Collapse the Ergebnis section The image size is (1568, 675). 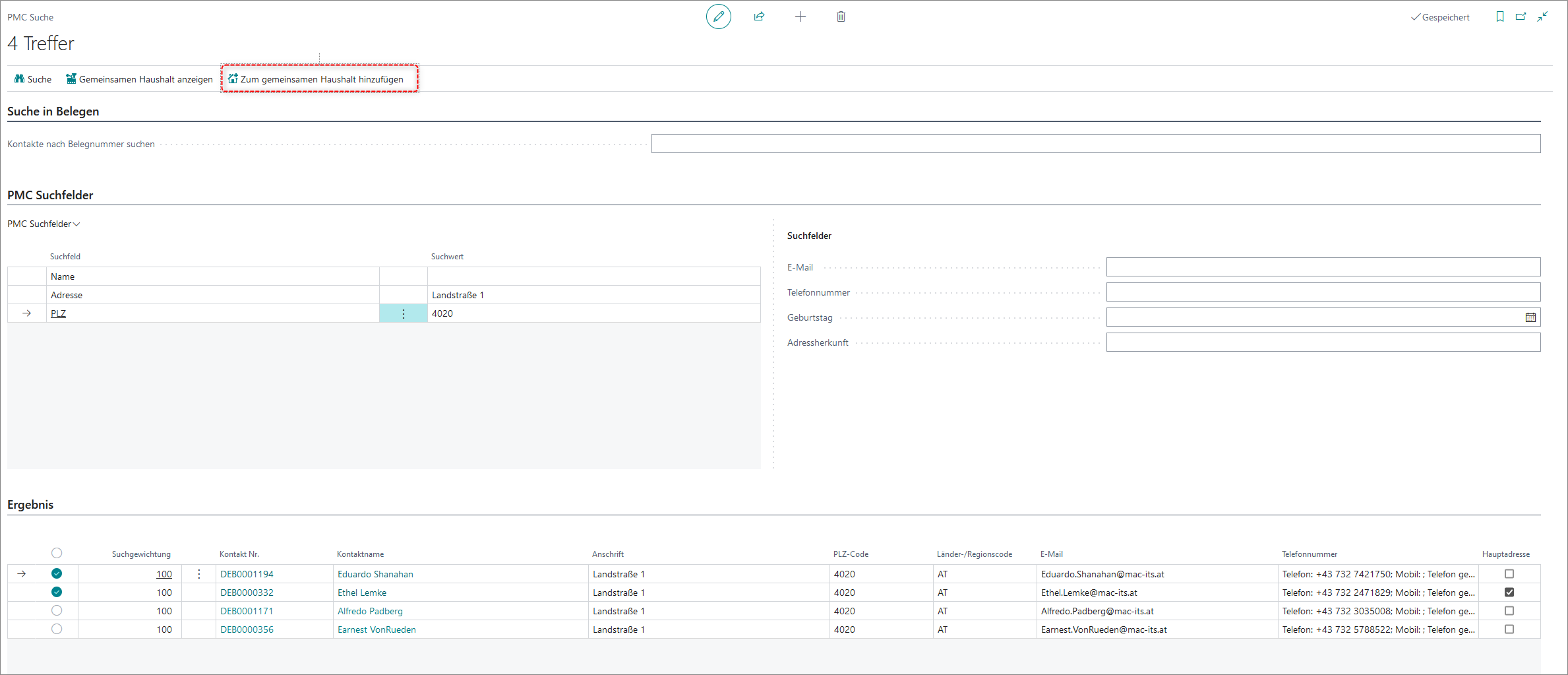(x=30, y=505)
